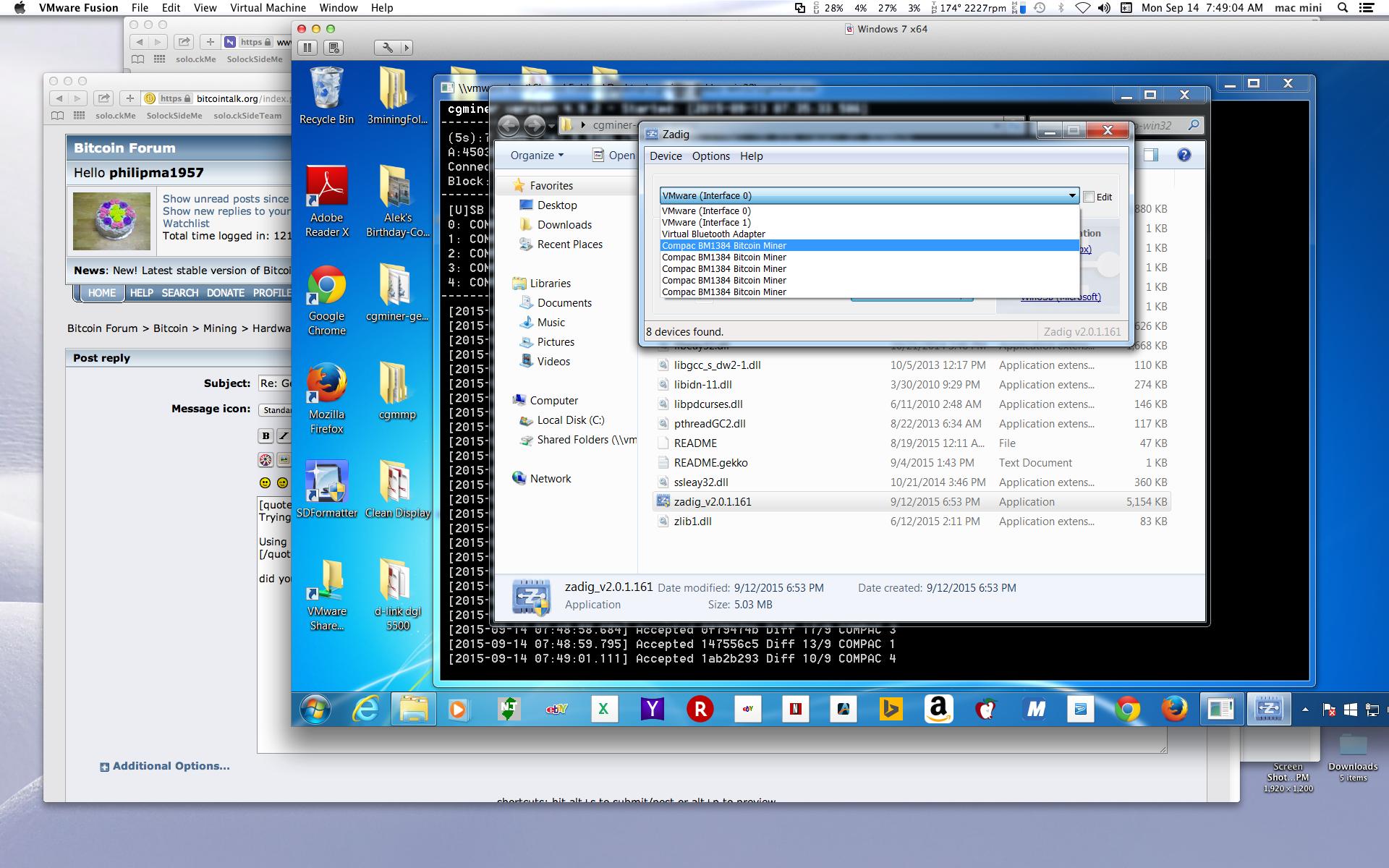Select zlib1.dll file
The width and height of the screenshot is (1389, 868).
[692, 522]
